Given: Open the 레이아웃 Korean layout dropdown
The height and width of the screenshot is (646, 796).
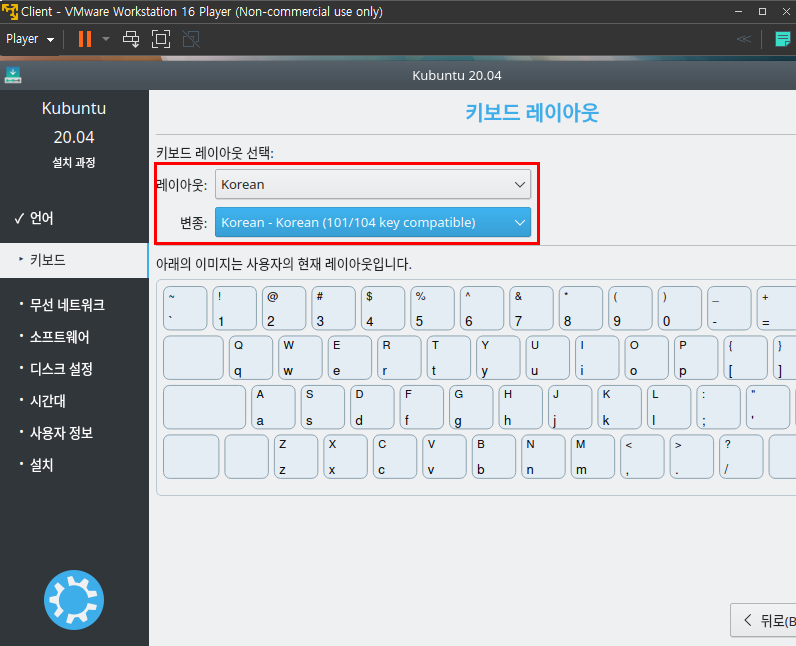Looking at the screenshot, I should click(373, 184).
